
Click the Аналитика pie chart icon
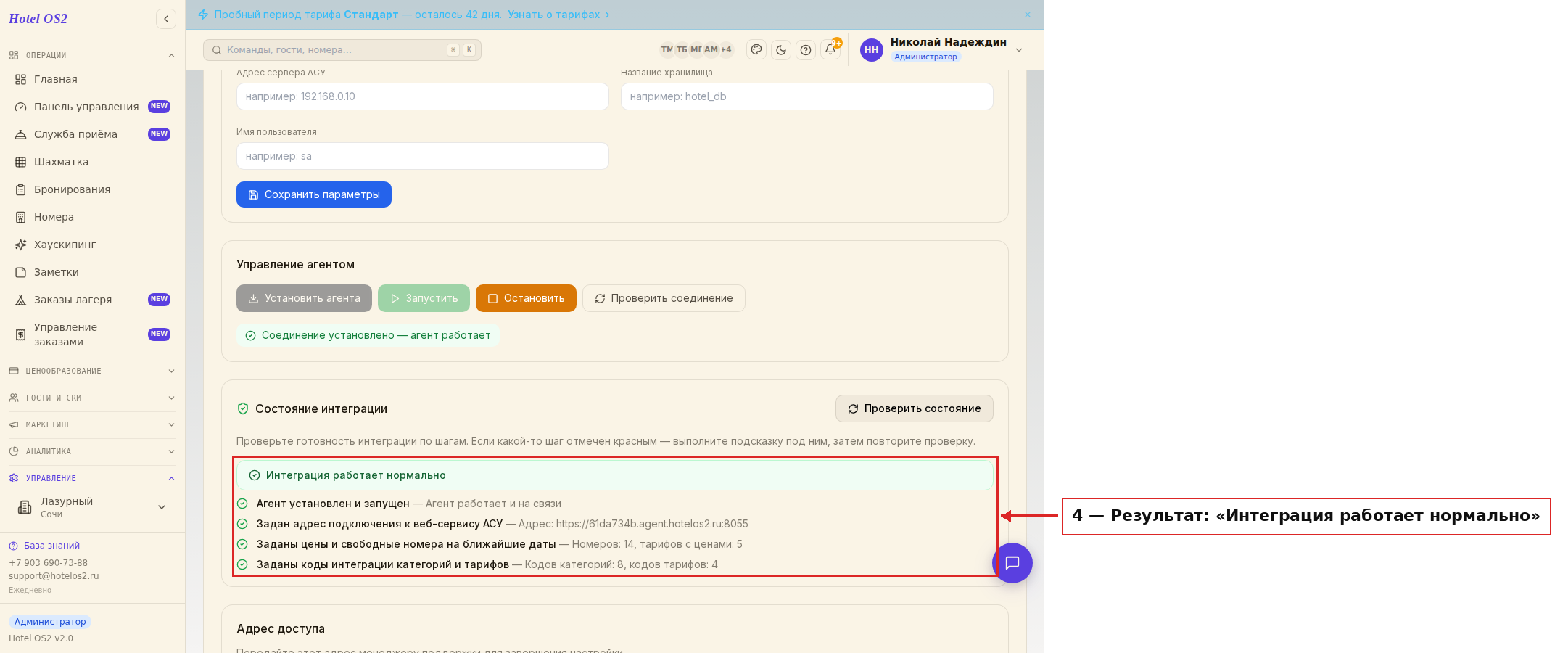coord(14,451)
